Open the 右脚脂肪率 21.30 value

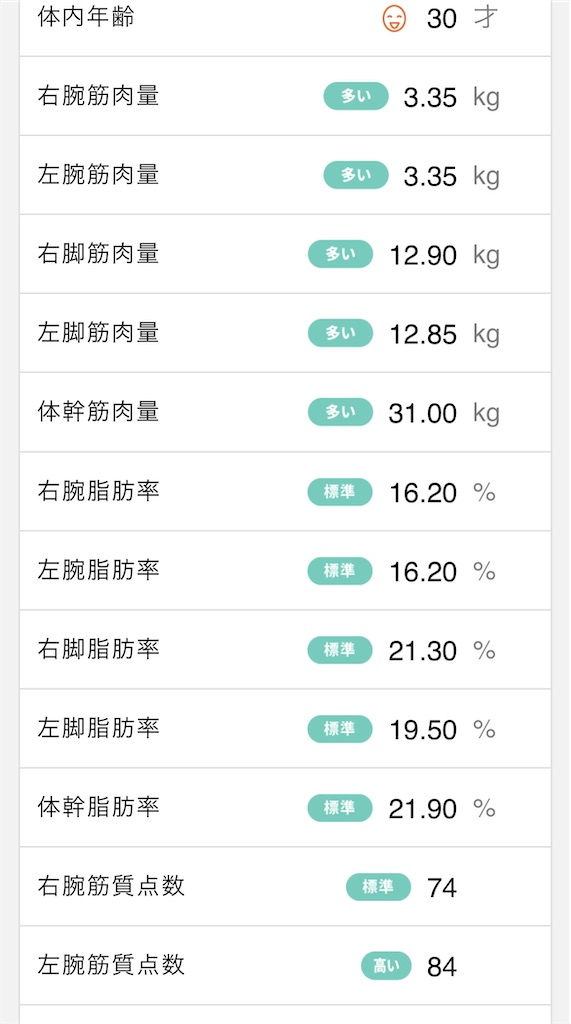423,651
